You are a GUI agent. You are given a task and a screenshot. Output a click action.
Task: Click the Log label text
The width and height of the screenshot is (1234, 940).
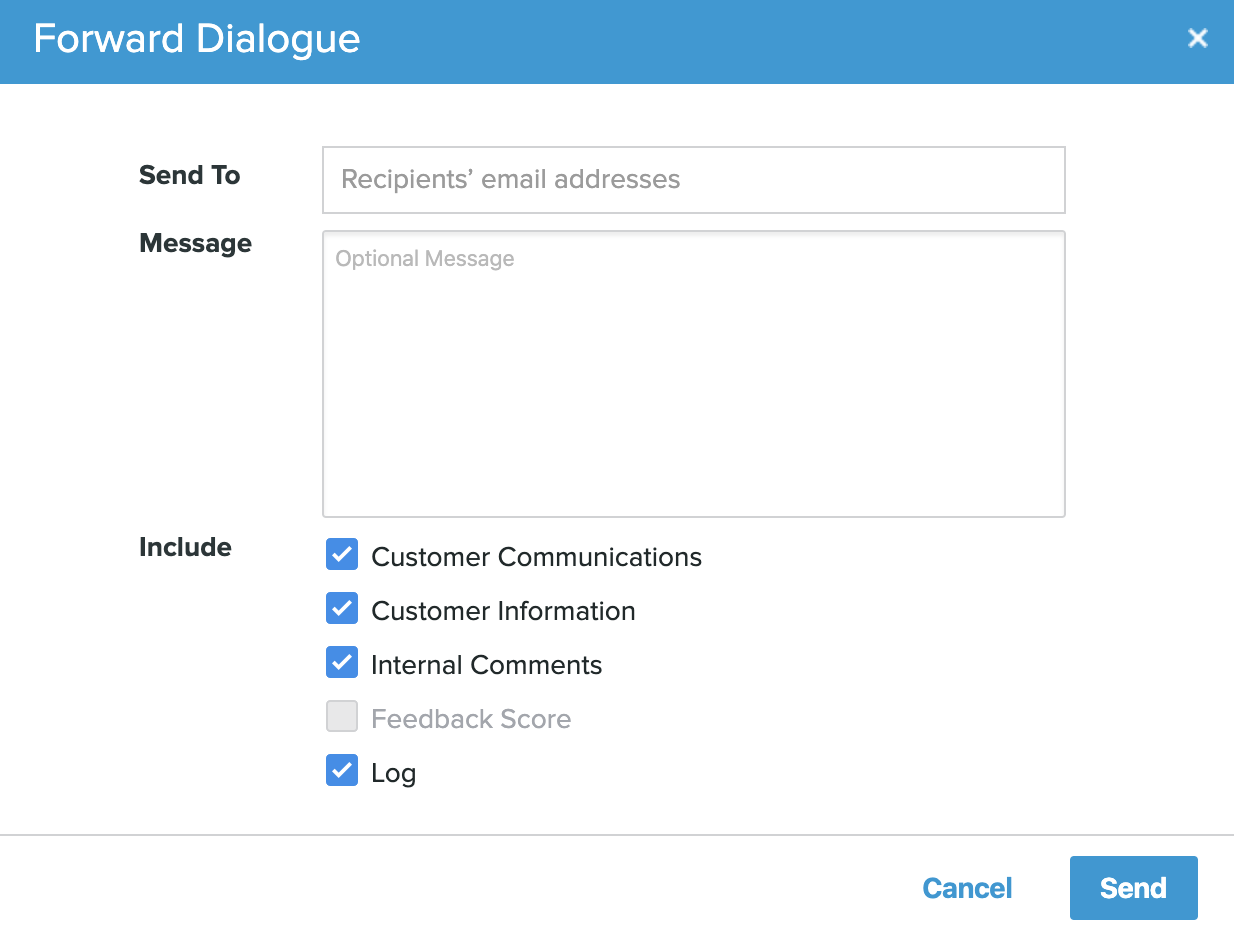pyautogui.click(x=393, y=773)
